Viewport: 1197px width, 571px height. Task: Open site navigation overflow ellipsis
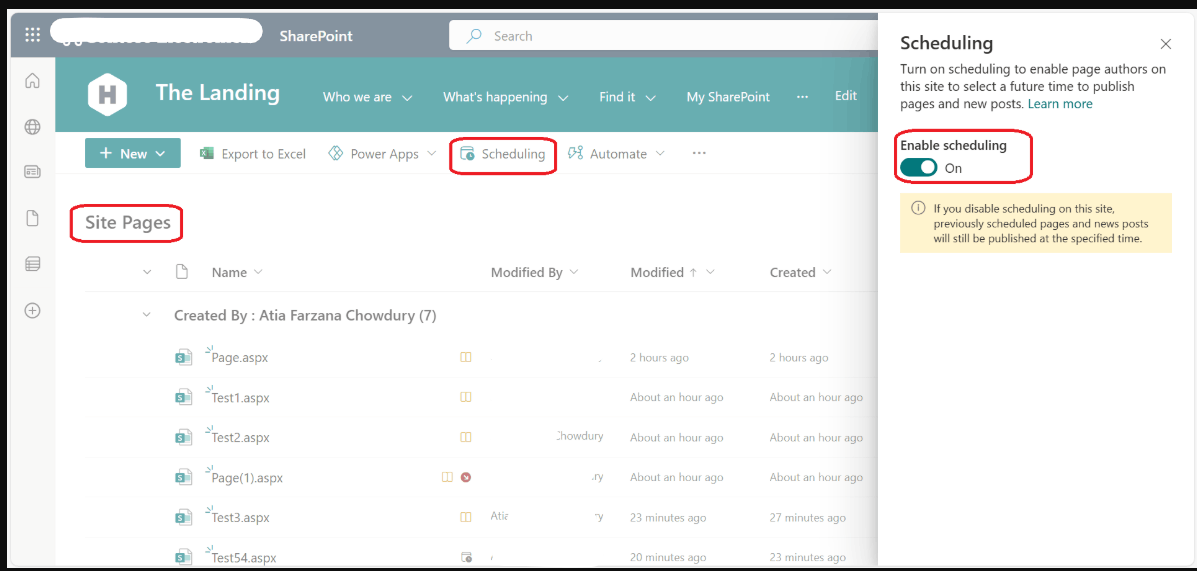802,97
